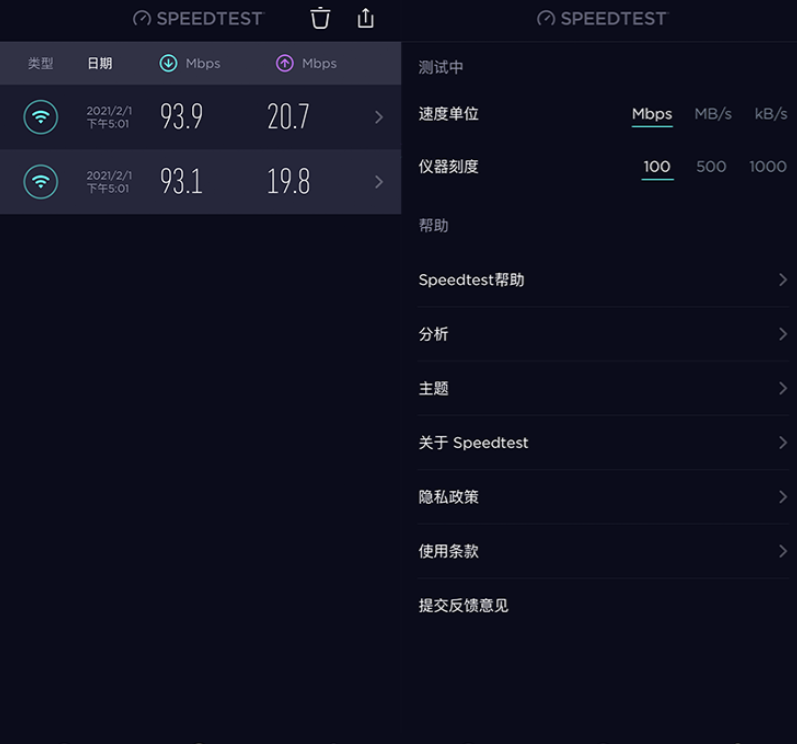Tap the 仪器刻度 label
Viewport: 797px width, 744px height.
tap(448, 167)
